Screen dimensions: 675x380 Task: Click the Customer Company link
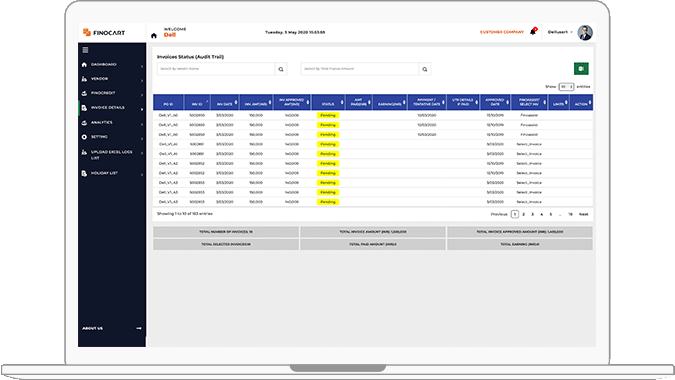pos(502,32)
